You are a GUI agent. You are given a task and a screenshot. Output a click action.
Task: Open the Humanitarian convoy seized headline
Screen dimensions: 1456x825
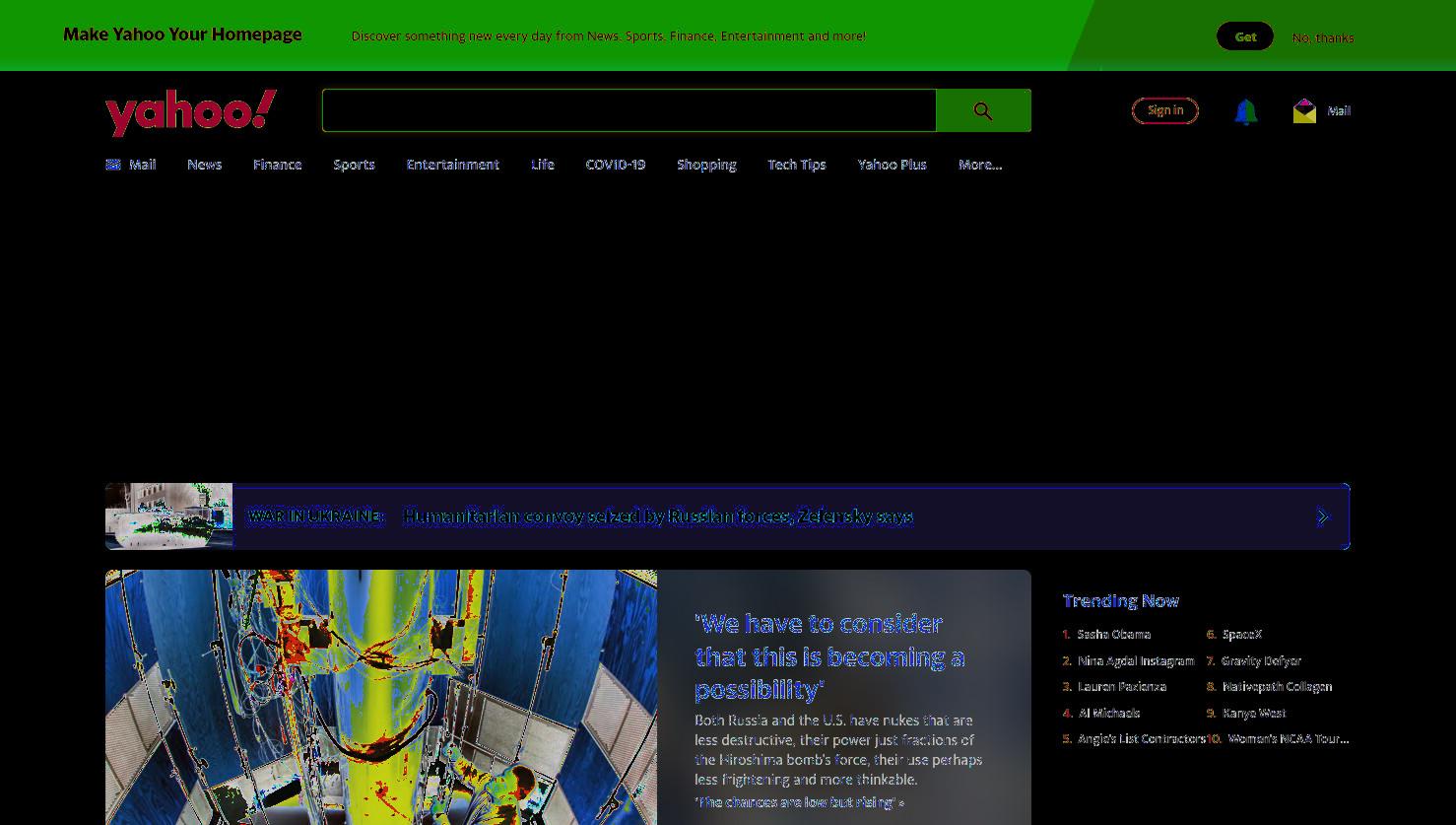658,516
